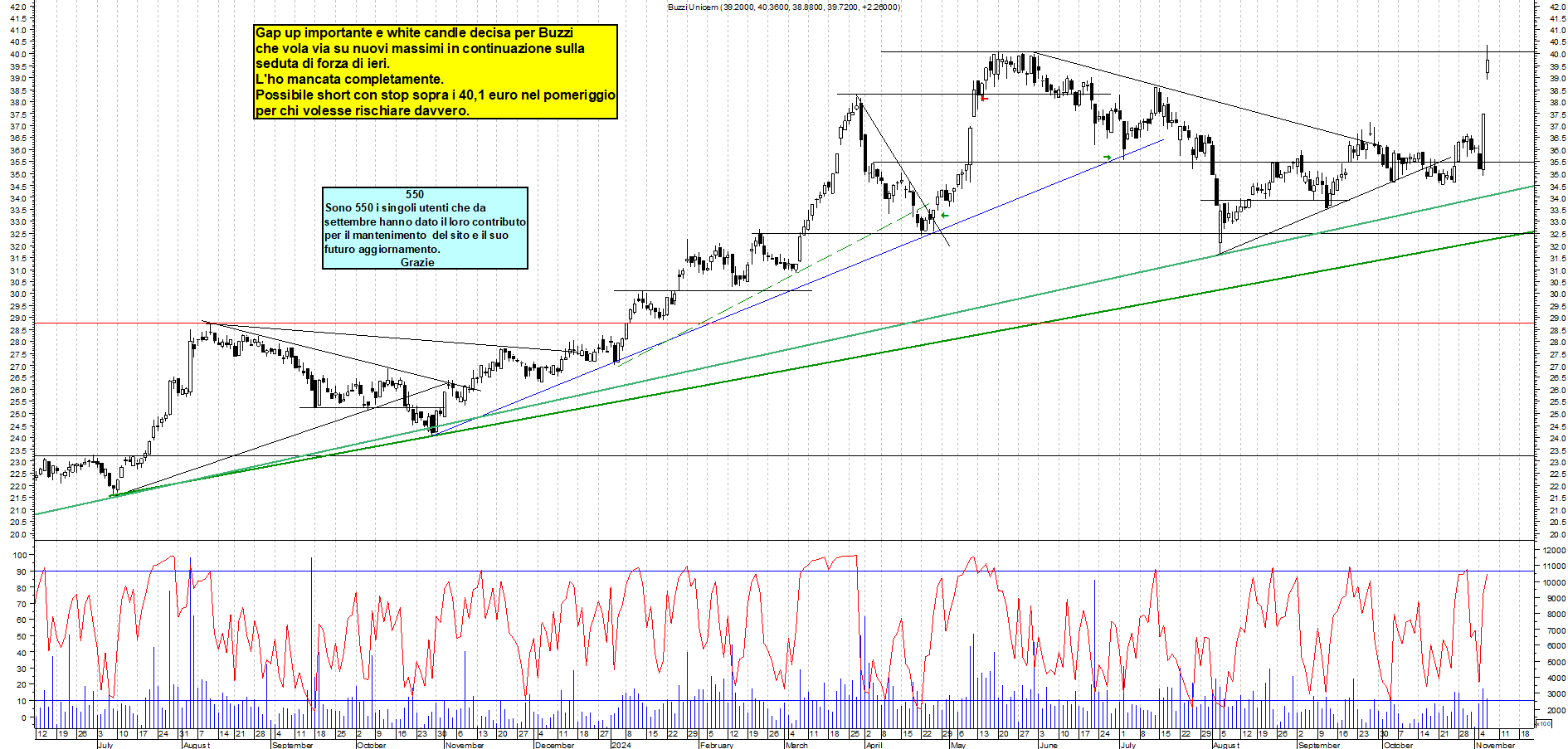Click '42.0' on the left price axis
The height and width of the screenshot is (749, 1568).
(20, 7)
